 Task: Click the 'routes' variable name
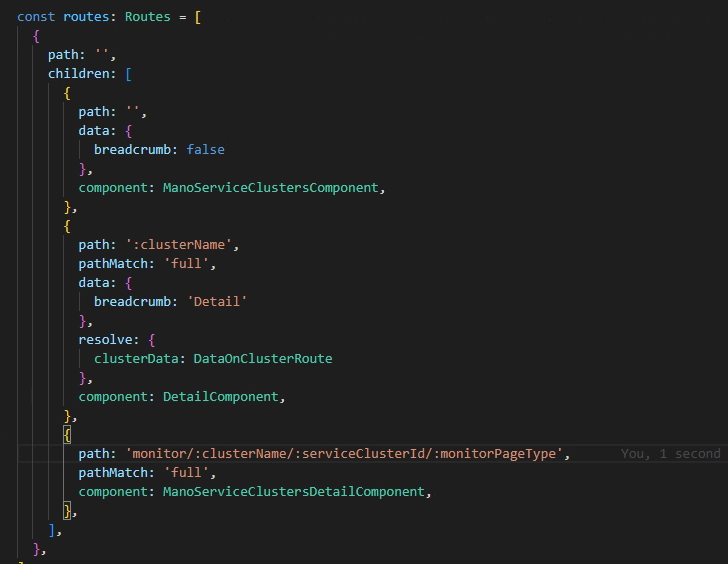(x=86, y=17)
